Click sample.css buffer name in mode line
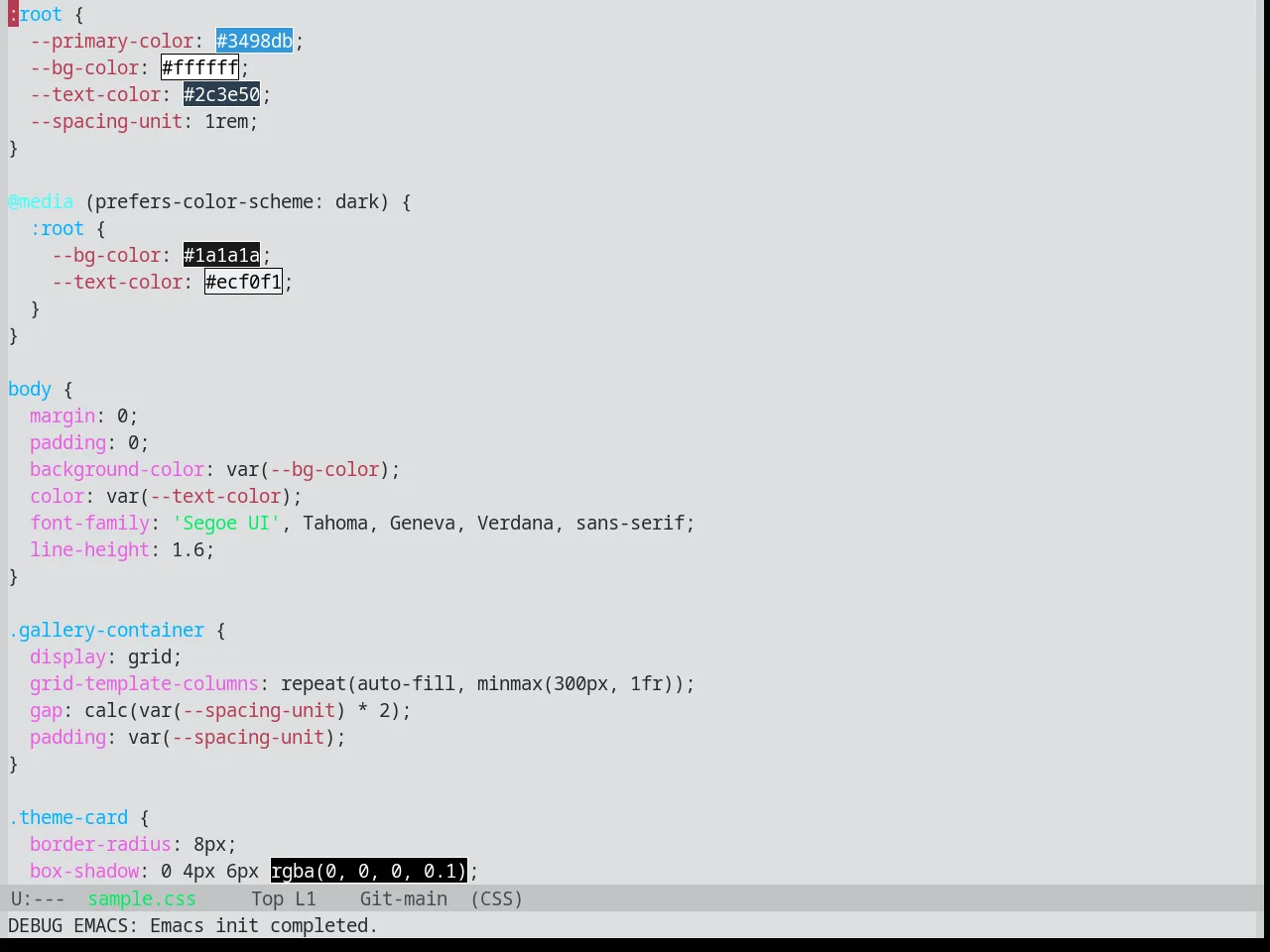This screenshot has height=952, width=1270. 142,898
